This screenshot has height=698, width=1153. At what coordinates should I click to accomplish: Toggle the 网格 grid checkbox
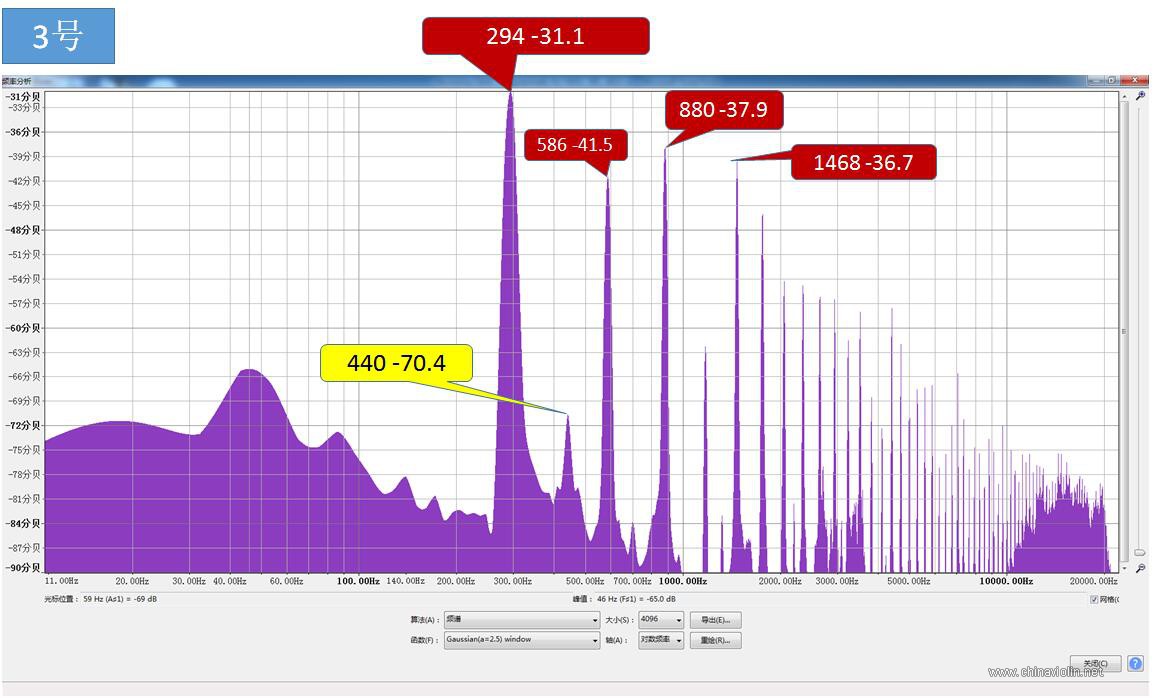click(x=1094, y=599)
